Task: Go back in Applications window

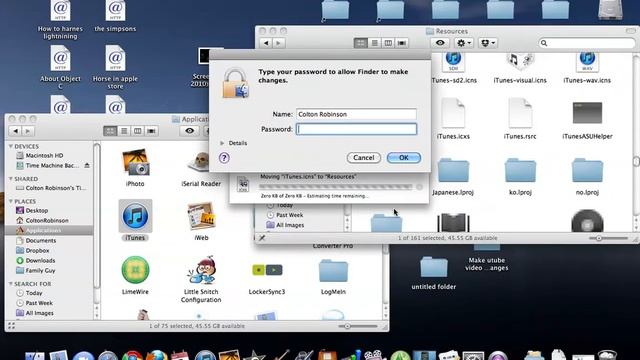Action: (x=16, y=131)
